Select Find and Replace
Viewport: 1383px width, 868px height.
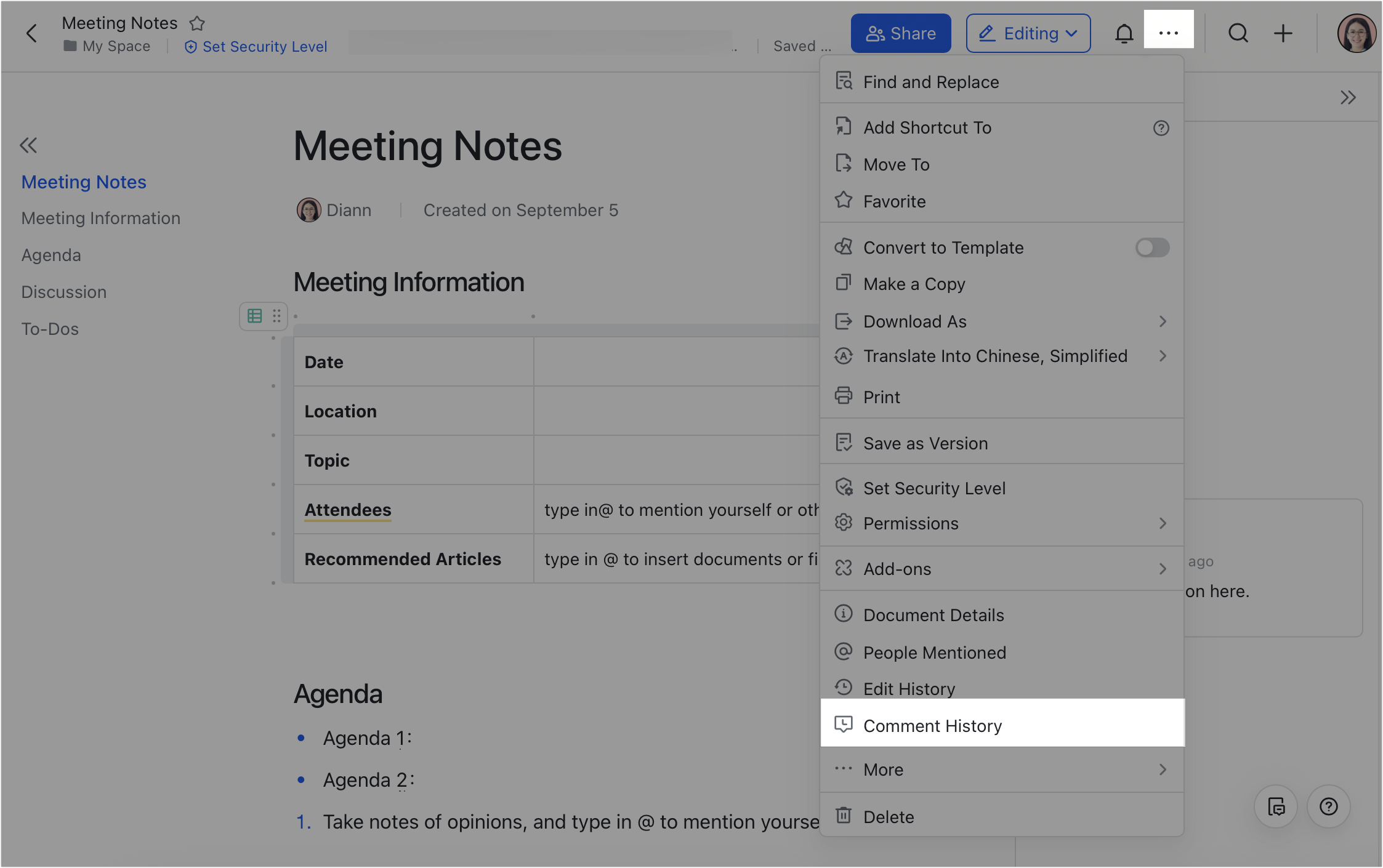pos(1002,82)
